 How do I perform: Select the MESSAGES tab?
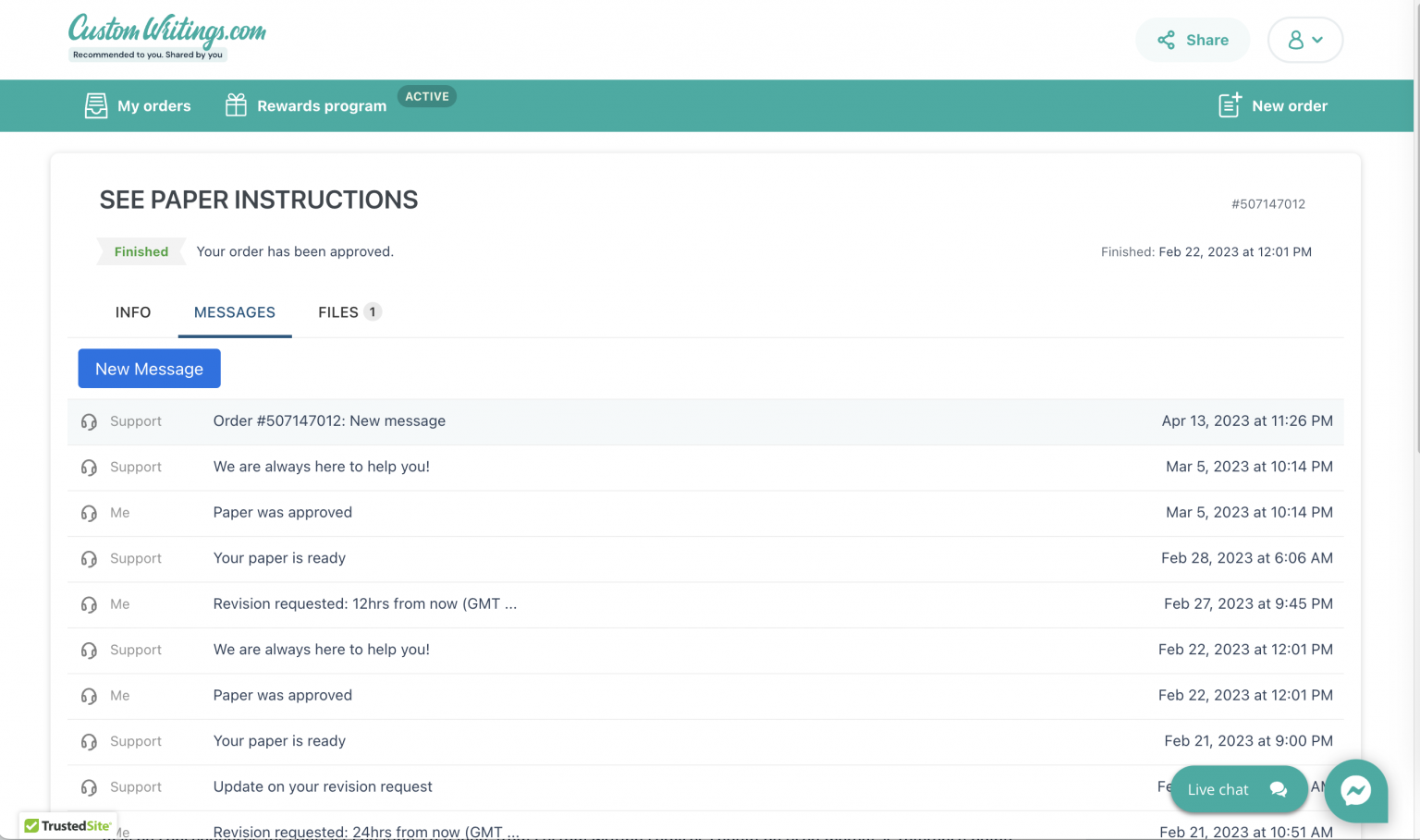tap(235, 312)
